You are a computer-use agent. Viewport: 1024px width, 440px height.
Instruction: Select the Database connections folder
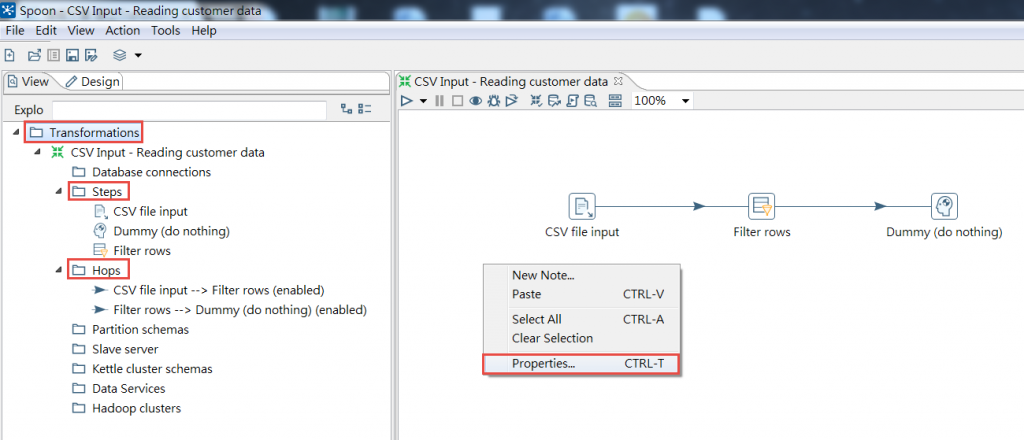coord(142,172)
